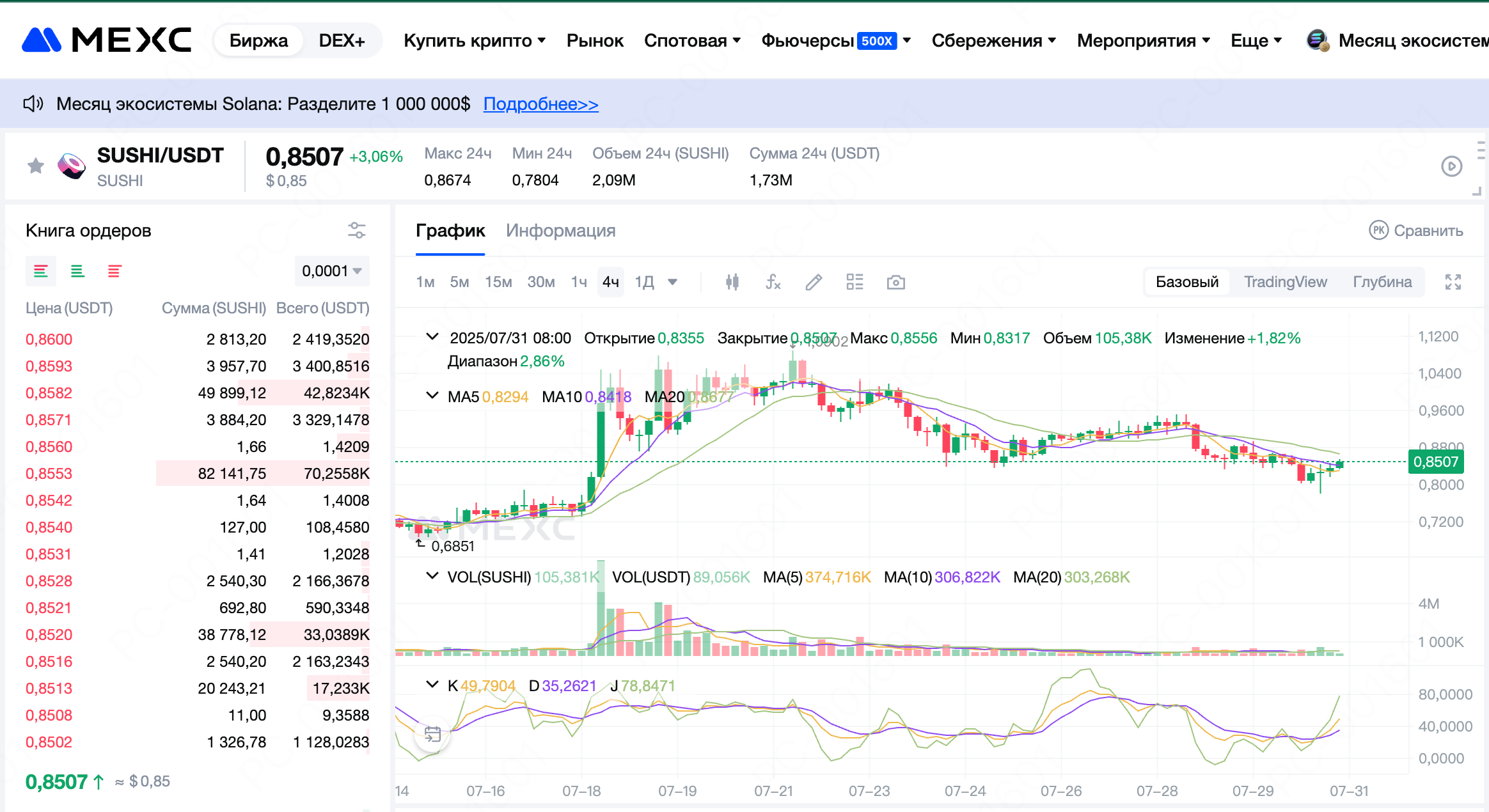Image resolution: width=1489 pixels, height=812 pixels.
Task: Open the Подробнее>> link
Action: [x=540, y=104]
